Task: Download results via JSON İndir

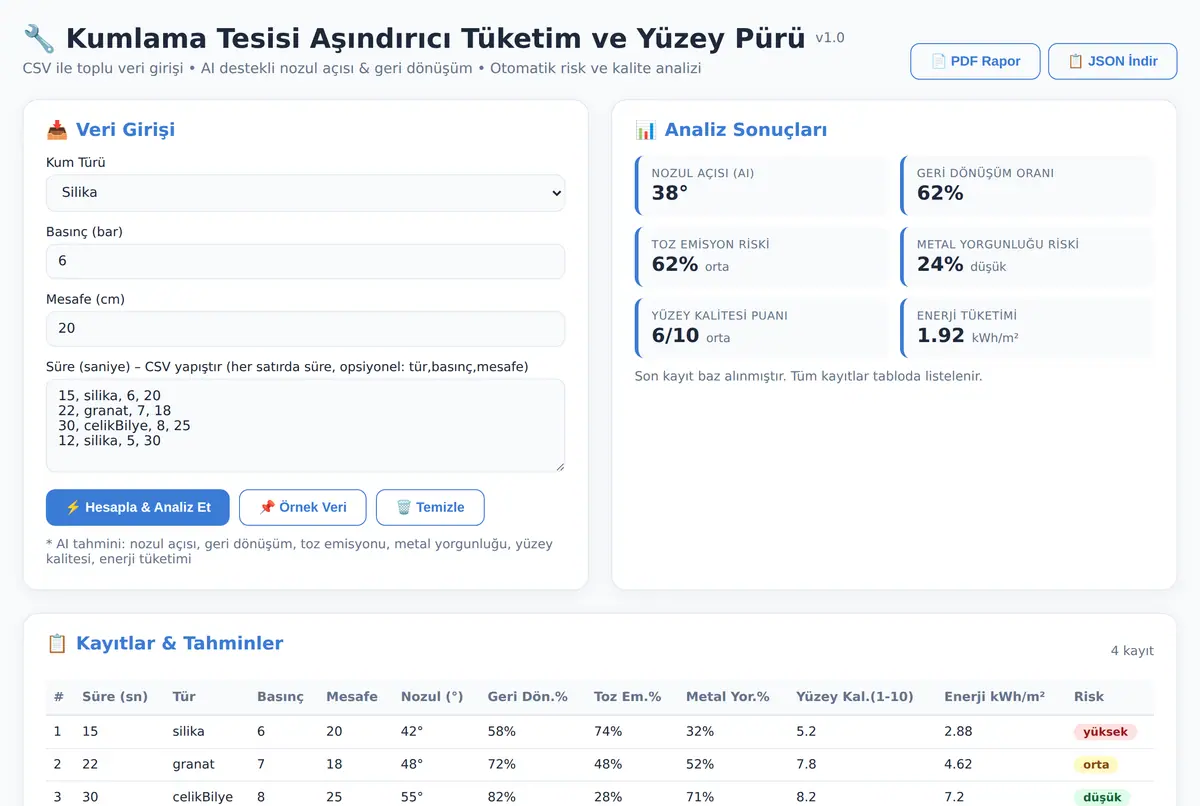Action: point(1113,61)
